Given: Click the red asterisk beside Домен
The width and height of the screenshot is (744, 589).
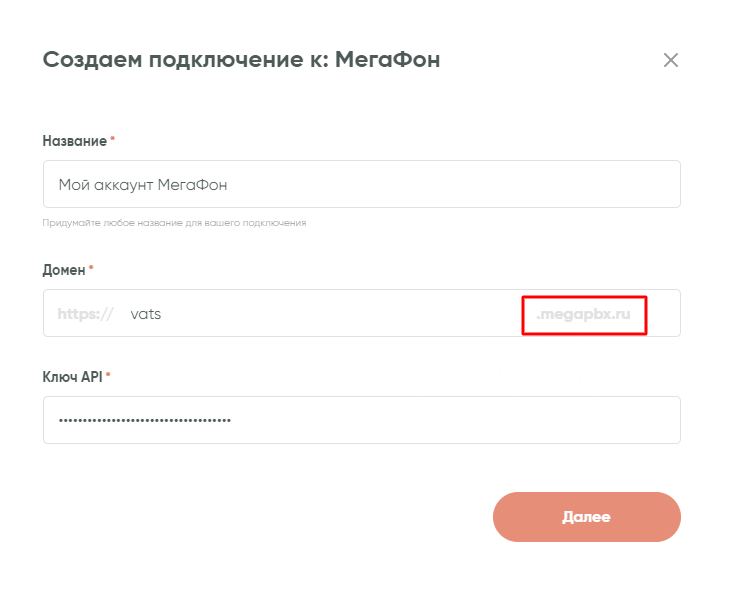Looking at the screenshot, I should [91, 270].
